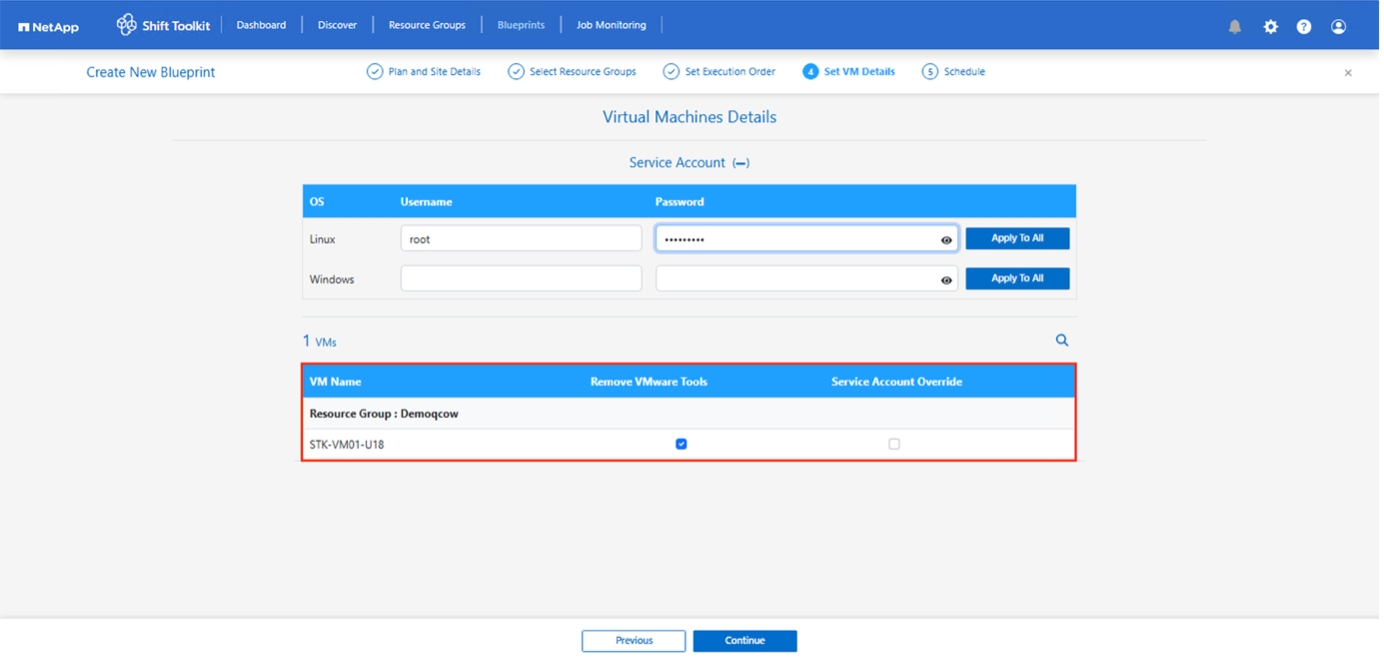Click the notifications bell icon

pyautogui.click(x=1235, y=27)
